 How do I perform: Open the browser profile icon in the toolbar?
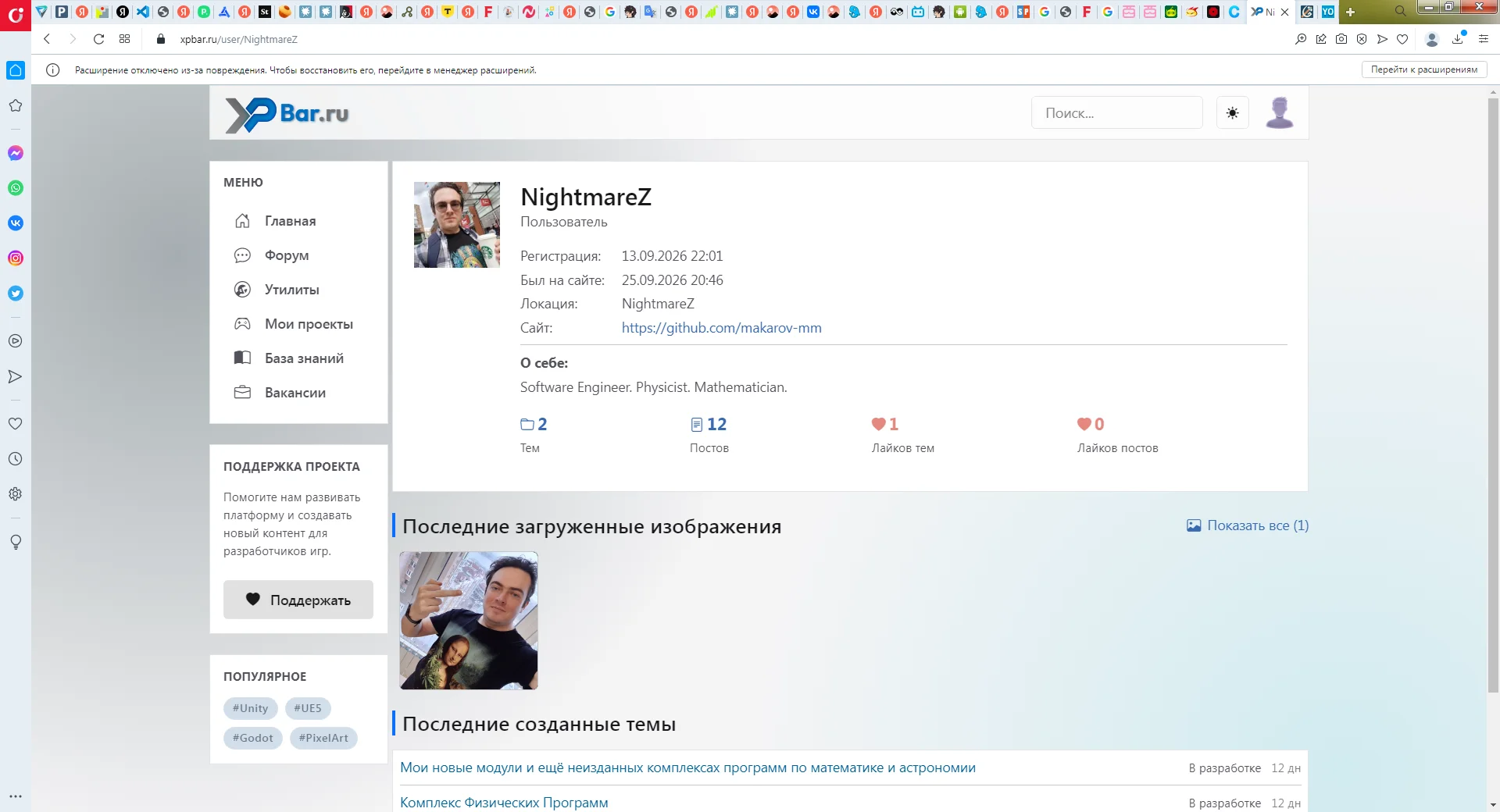click(x=1432, y=39)
